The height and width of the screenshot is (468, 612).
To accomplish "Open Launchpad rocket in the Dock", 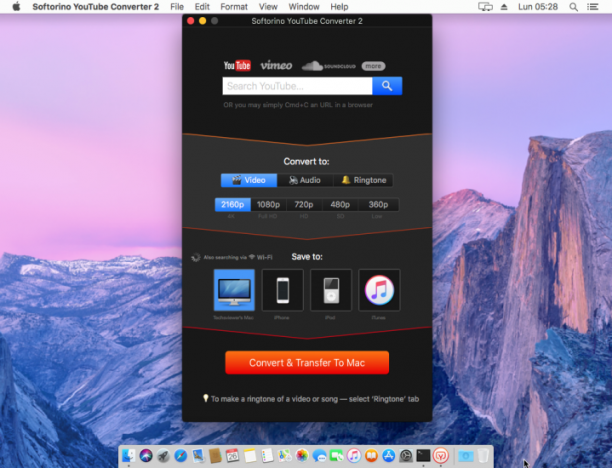I will pyautogui.click(x=163, y=455).
